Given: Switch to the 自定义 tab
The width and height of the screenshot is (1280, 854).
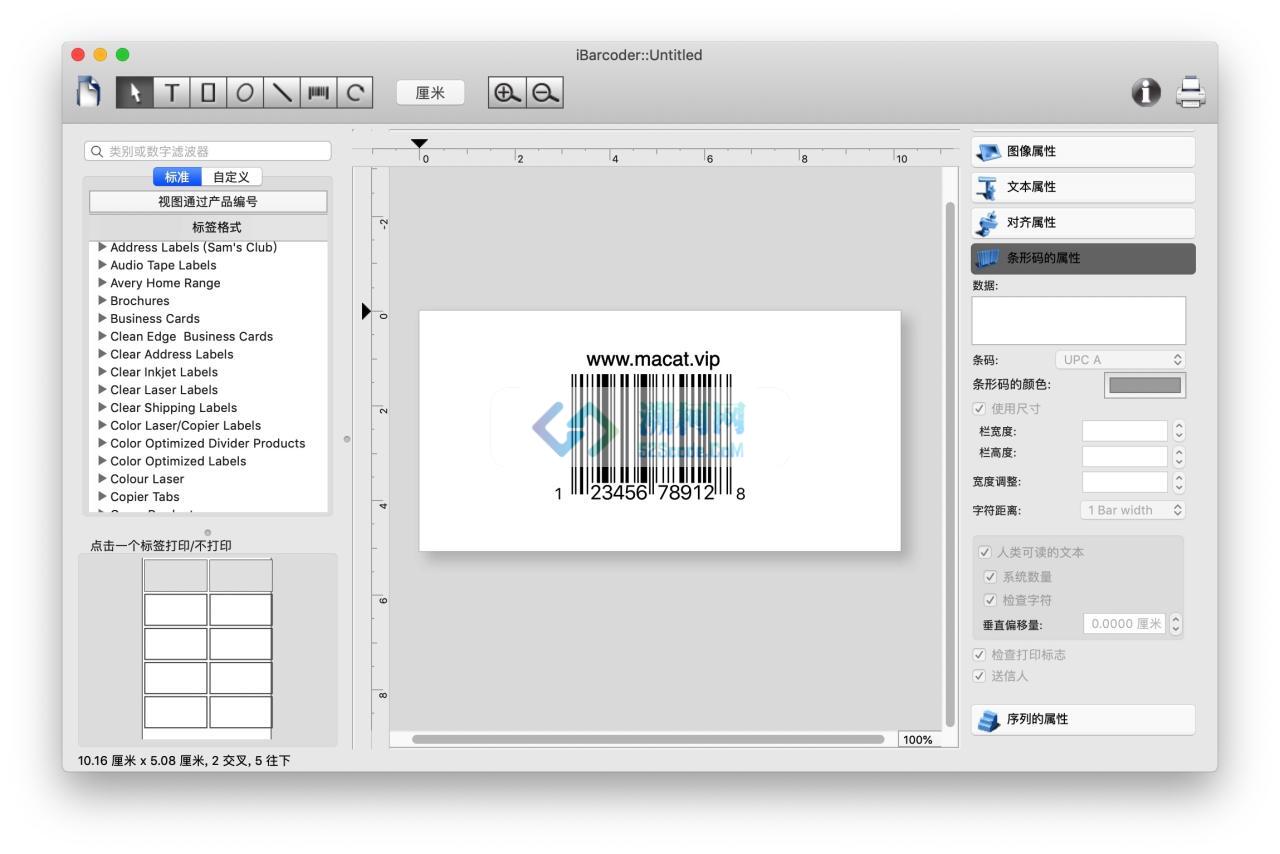Looking at the screenshot, I should [232, 177].
